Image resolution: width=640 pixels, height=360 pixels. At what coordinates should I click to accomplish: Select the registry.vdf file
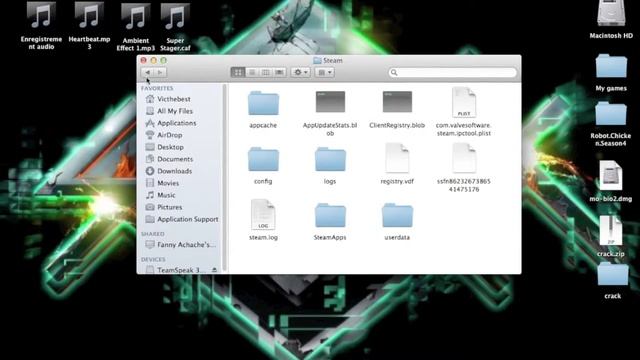[397, 158]
